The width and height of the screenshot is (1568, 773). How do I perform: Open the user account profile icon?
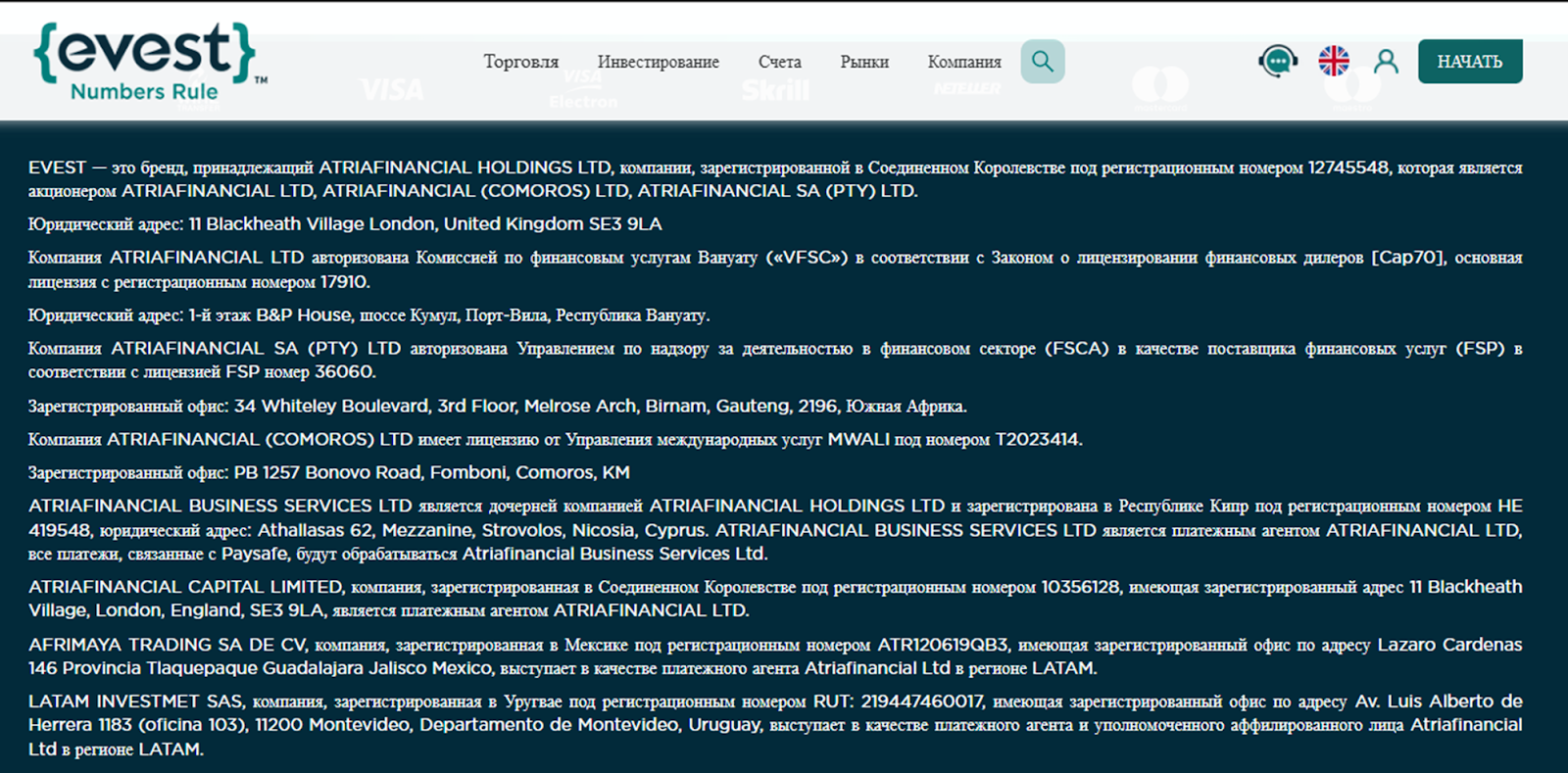tap(1386, 62)
